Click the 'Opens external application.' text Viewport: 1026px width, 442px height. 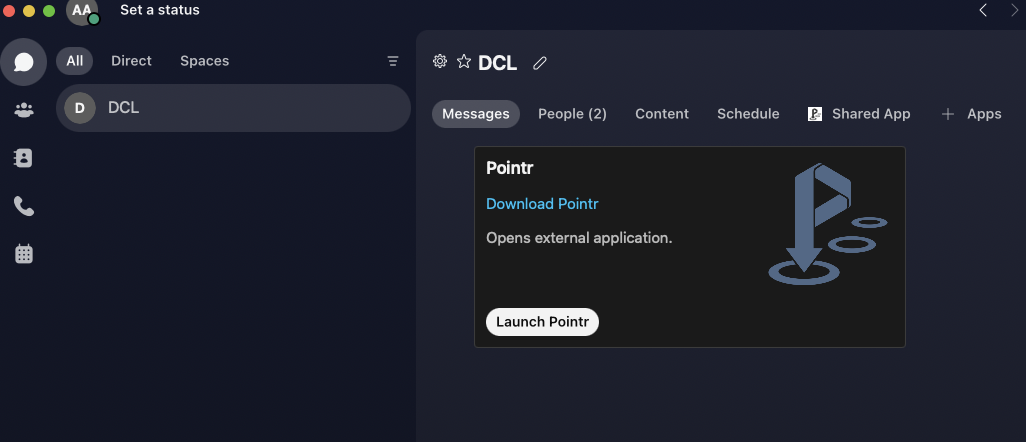(x=579, y=238)
